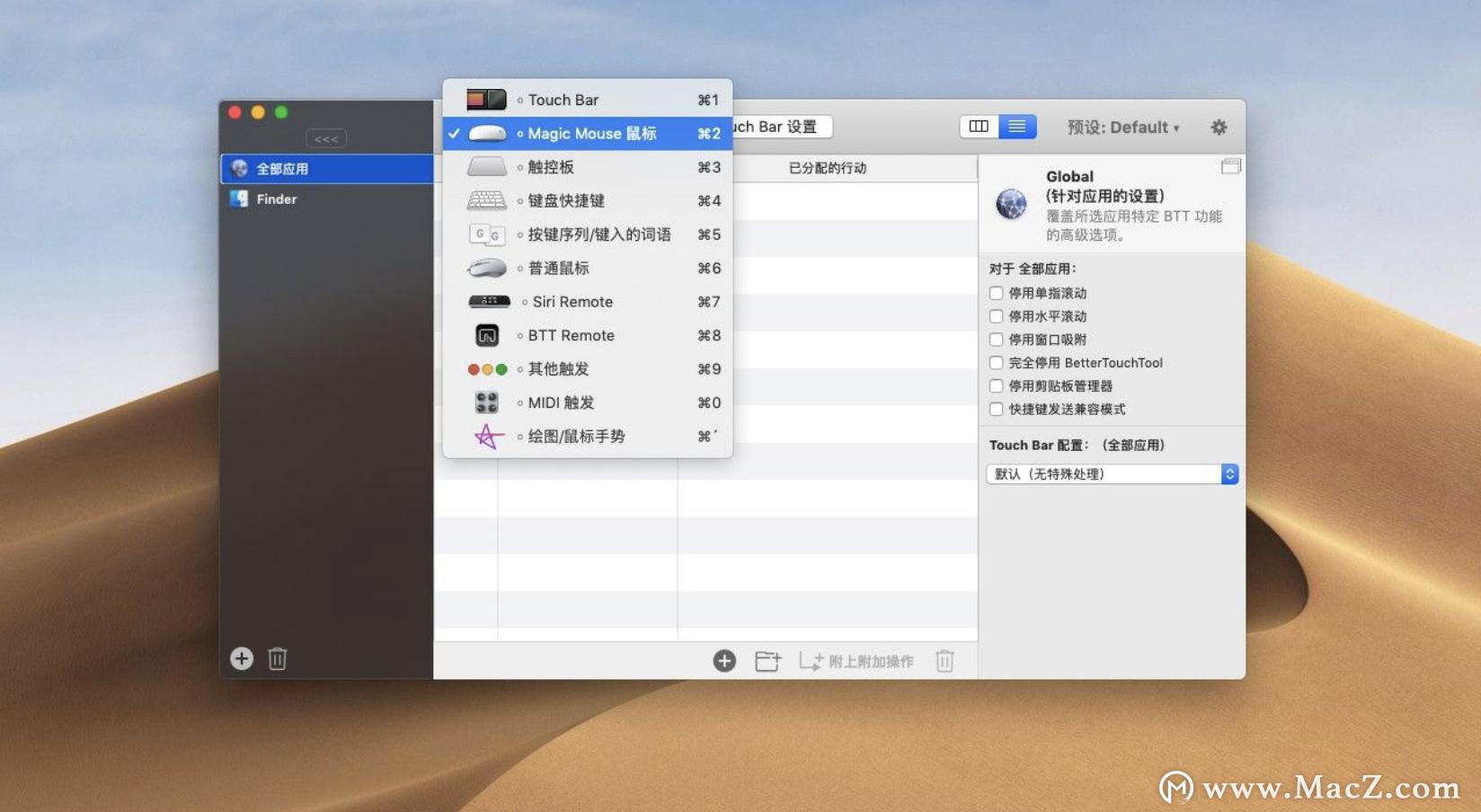Select Finder in the application list

[276, 199]
